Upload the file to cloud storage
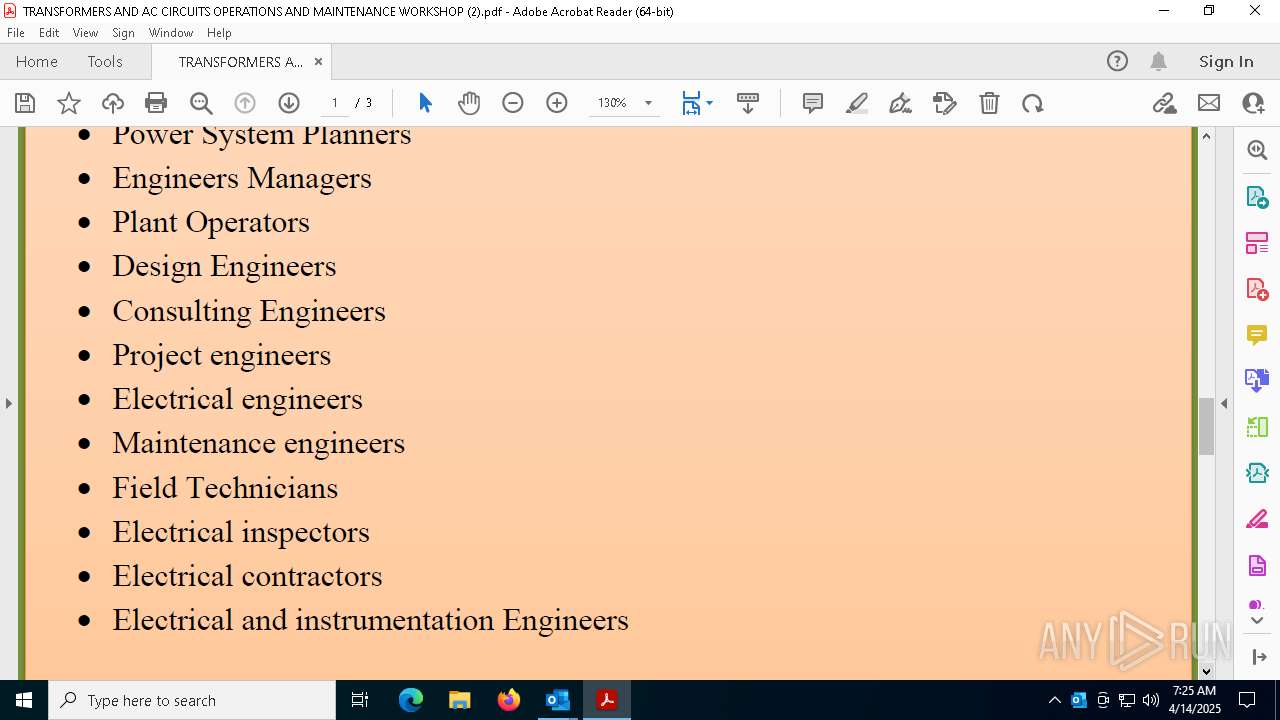The width and height of the screenshot is (1280, 720). pos(113,103)
